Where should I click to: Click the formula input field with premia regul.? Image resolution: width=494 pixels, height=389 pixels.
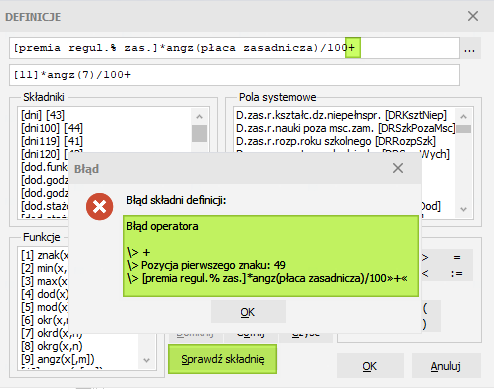click(234, 48)
